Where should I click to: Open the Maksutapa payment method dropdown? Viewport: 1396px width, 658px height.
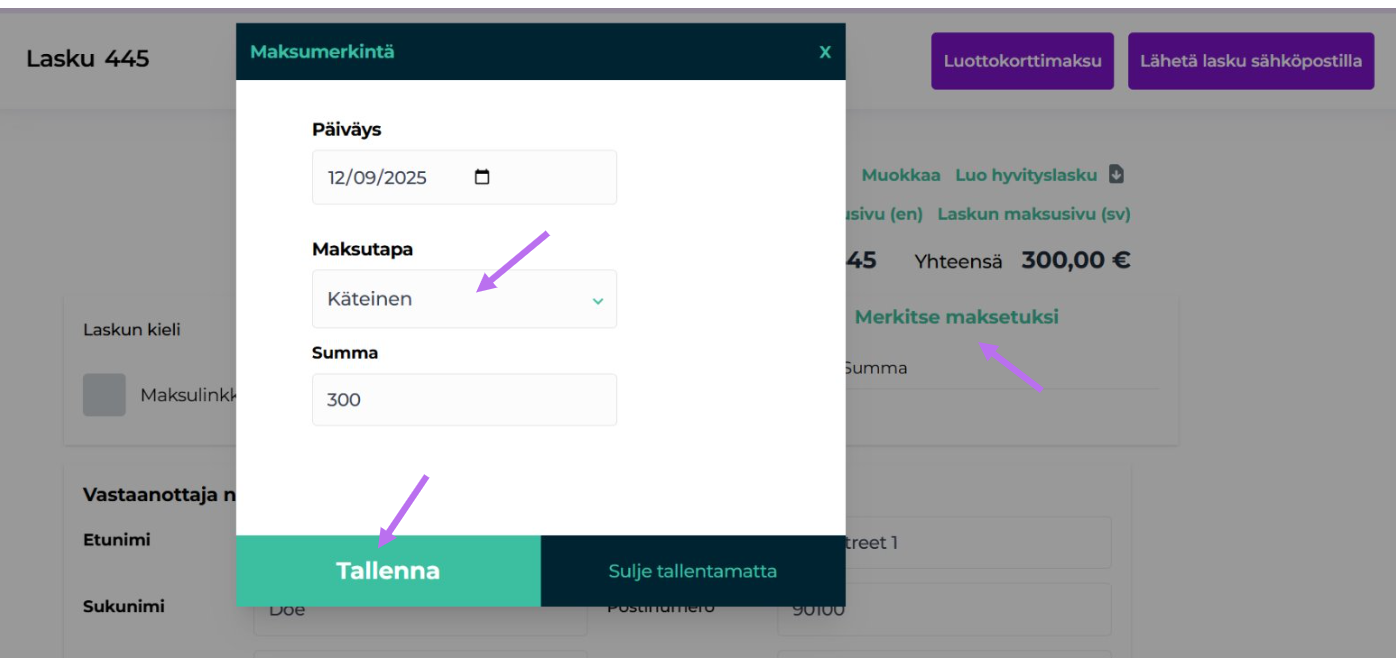(464, 298)
